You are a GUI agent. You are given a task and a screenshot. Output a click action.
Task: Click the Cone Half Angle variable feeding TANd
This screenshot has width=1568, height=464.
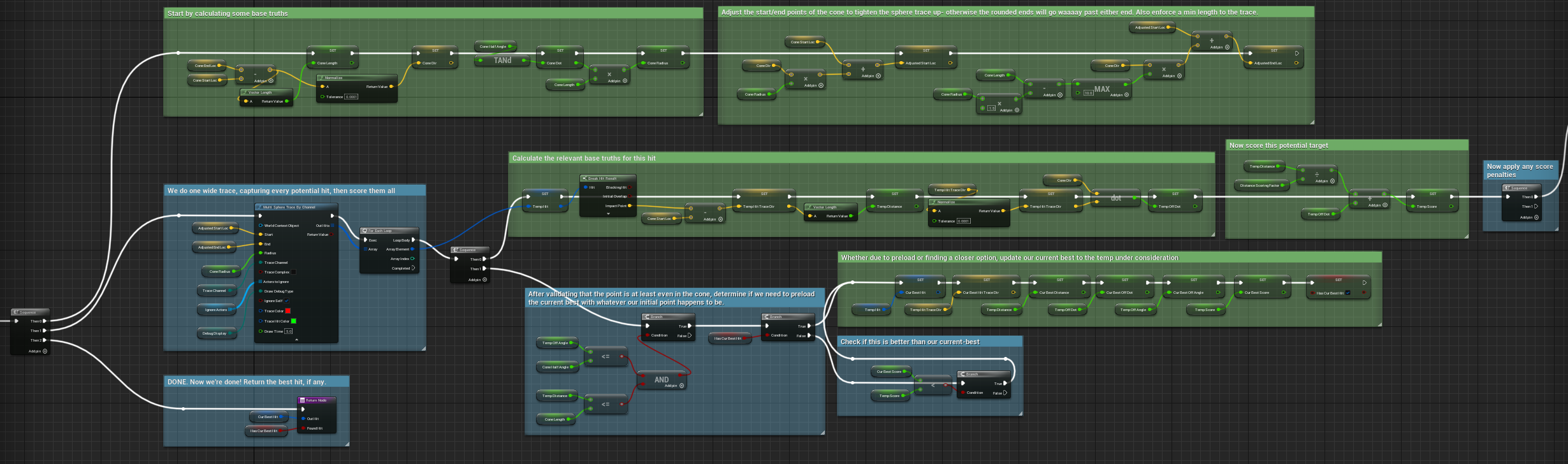(x=496, y=47)
